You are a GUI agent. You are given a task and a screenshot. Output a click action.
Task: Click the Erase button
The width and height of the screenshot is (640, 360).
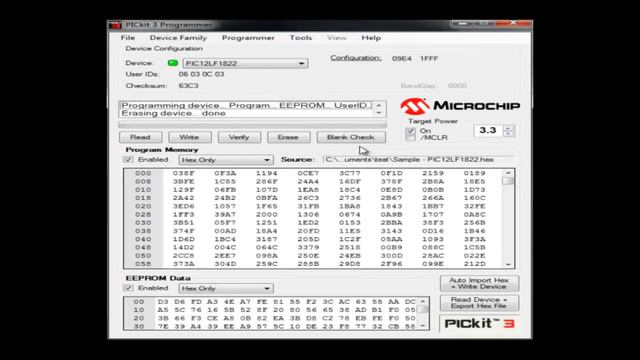click(289, 137)
